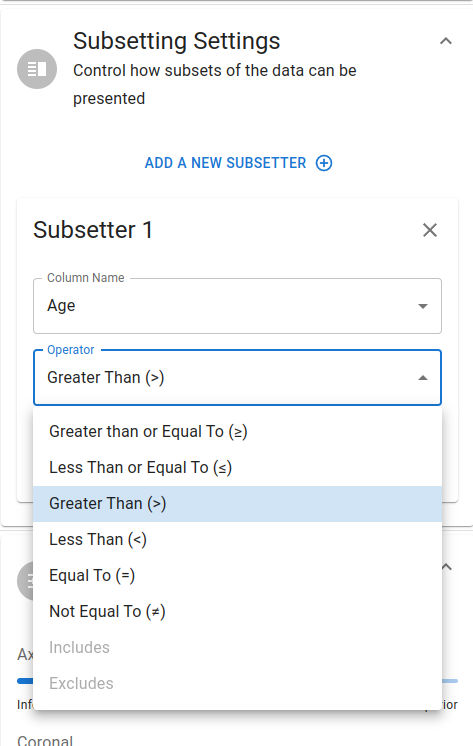Screen dimensions: 473x746
Task: Click the plus circle icon for new subsetter
Action: tap(324, 163)
